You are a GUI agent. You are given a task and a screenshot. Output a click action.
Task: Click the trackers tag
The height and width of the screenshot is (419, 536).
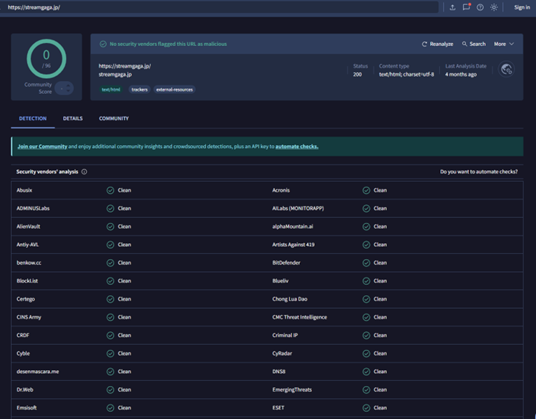tap(139, 90)
